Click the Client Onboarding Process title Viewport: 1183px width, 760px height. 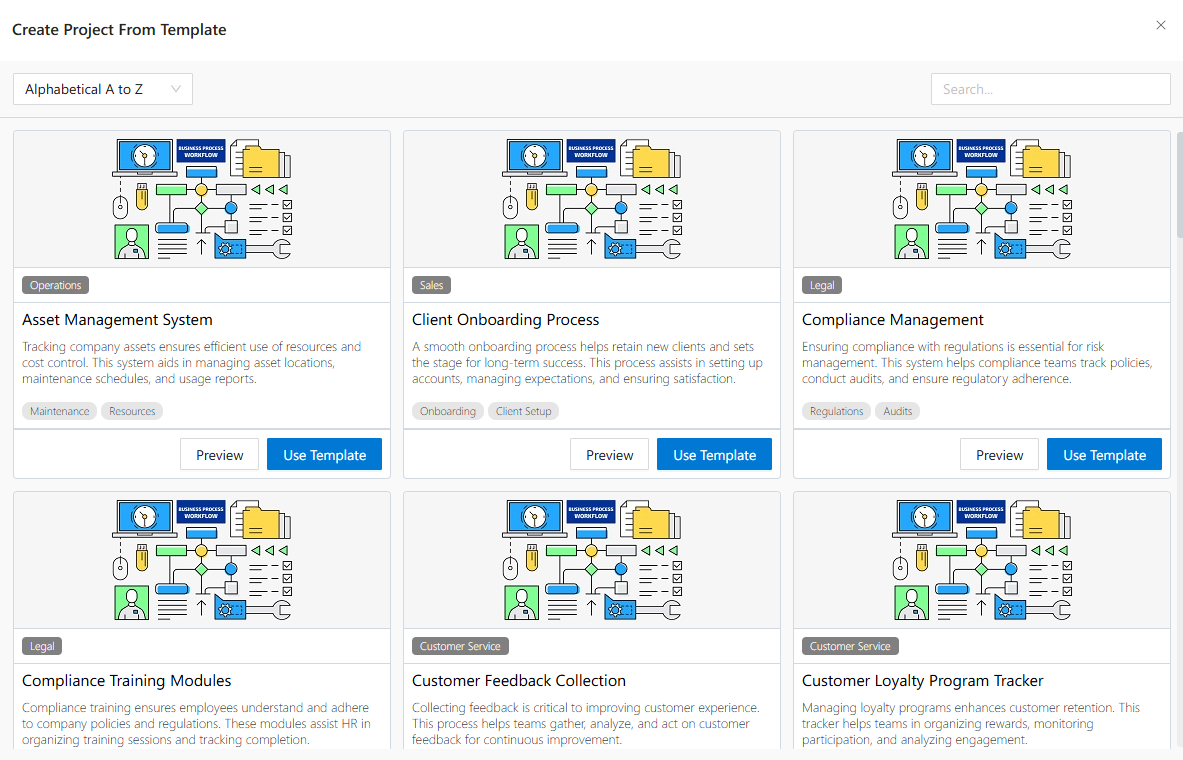click(505, 320)
